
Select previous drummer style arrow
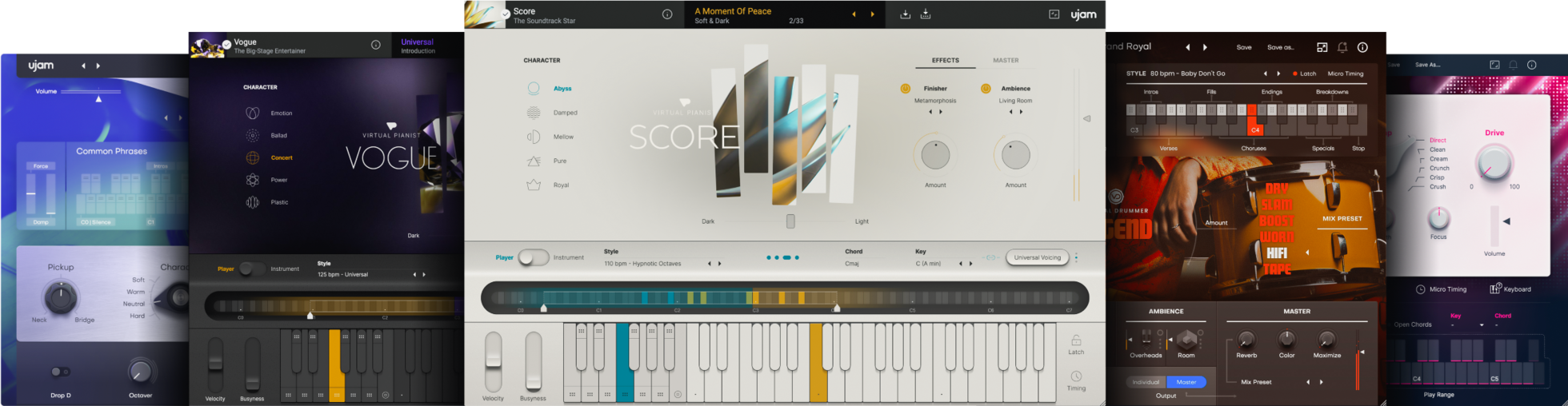[x=1265, y=74]
